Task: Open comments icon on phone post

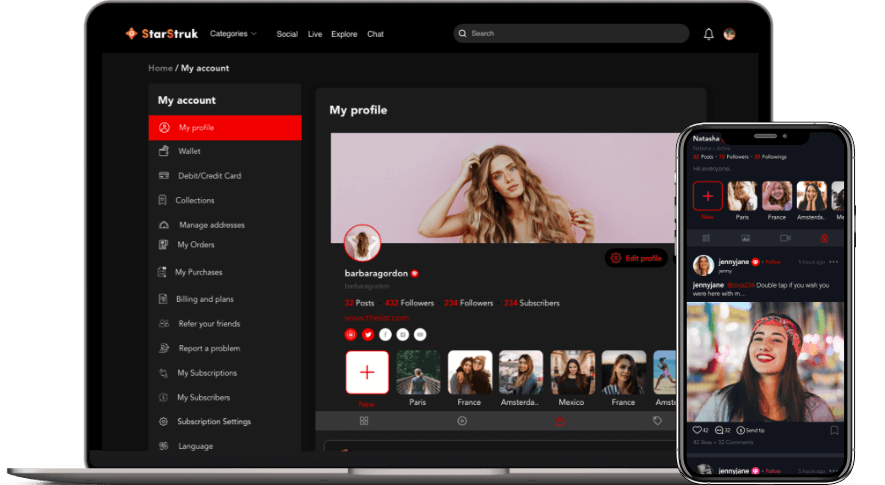Action: tap(719, 430)
